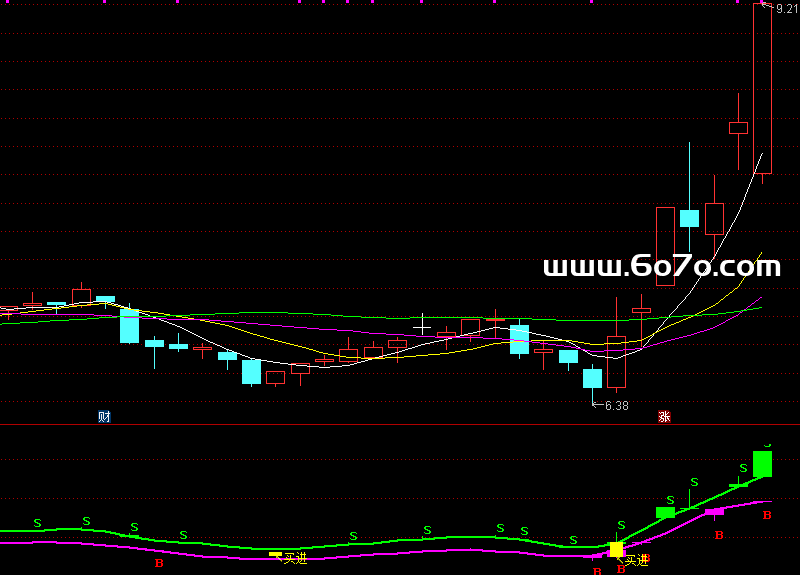Click the tallest green bar in the indicator panel
The height and width of the screenshot is (575, 800).
click(x=763, y=464)
